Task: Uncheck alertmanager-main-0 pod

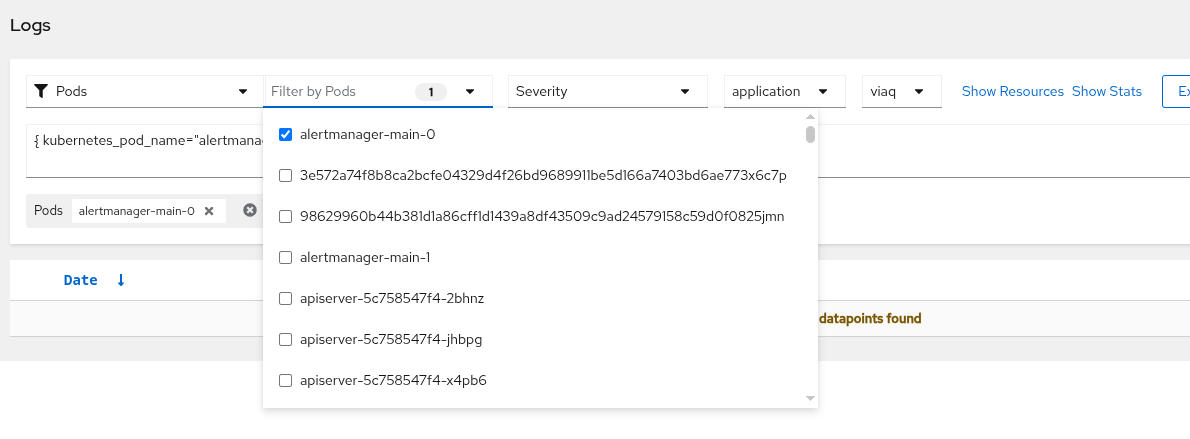Action: (x=286, y=134)
